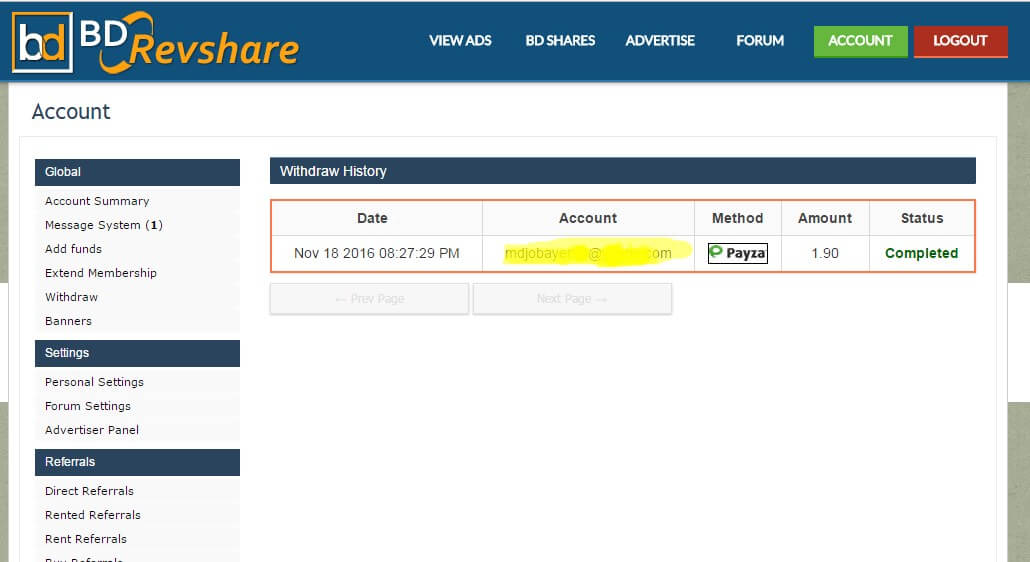Viewport: 1030px width, 562px height.
Task: Open Message System inbox link
Action: (x=103, y=225)
